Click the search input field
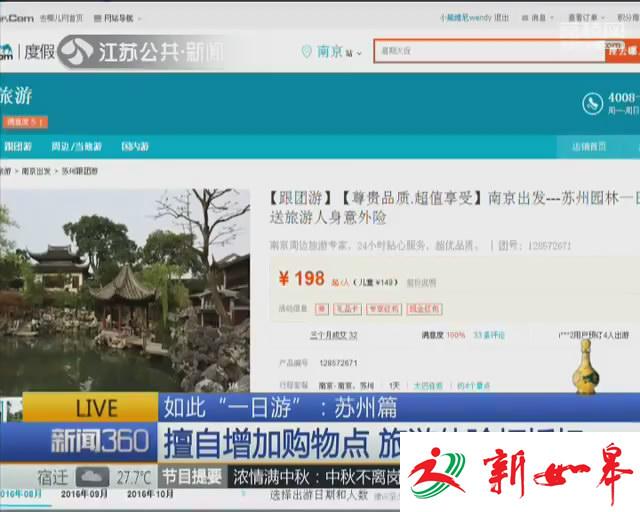Viewport: 640px width, 512px height. tap(488, 51)
